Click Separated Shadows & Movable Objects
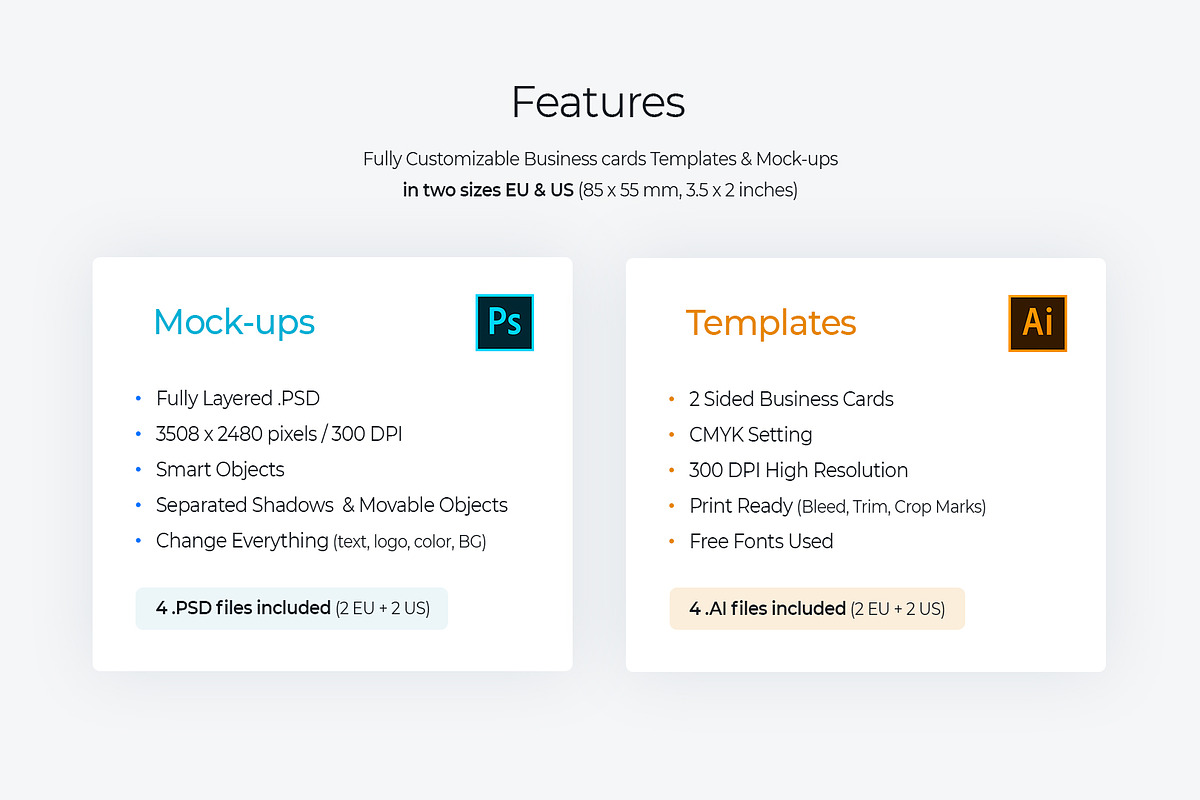 pyautogui.click(x=331, y=505)
